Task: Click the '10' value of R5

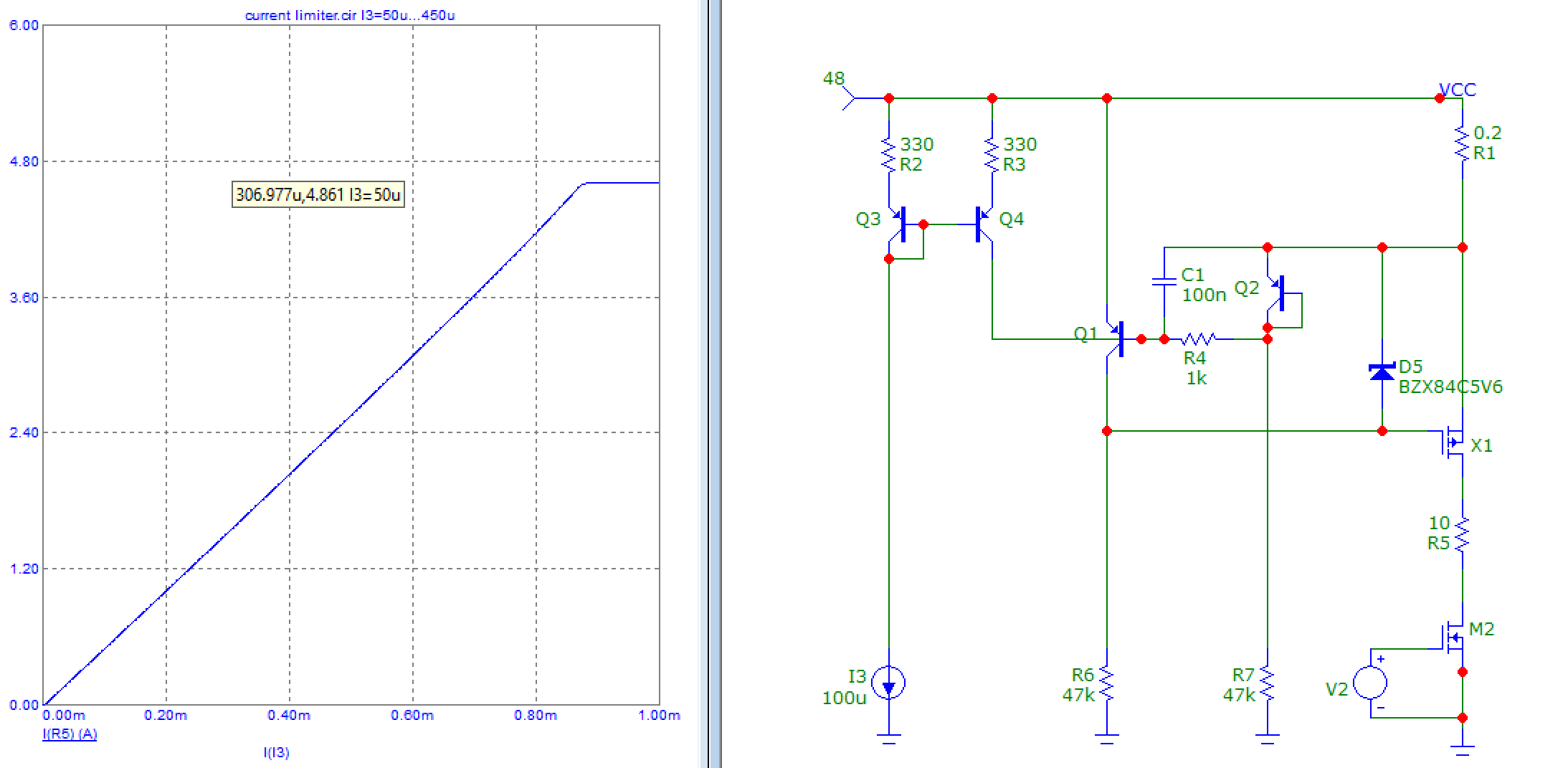Action: click(x=1439, y=523)
